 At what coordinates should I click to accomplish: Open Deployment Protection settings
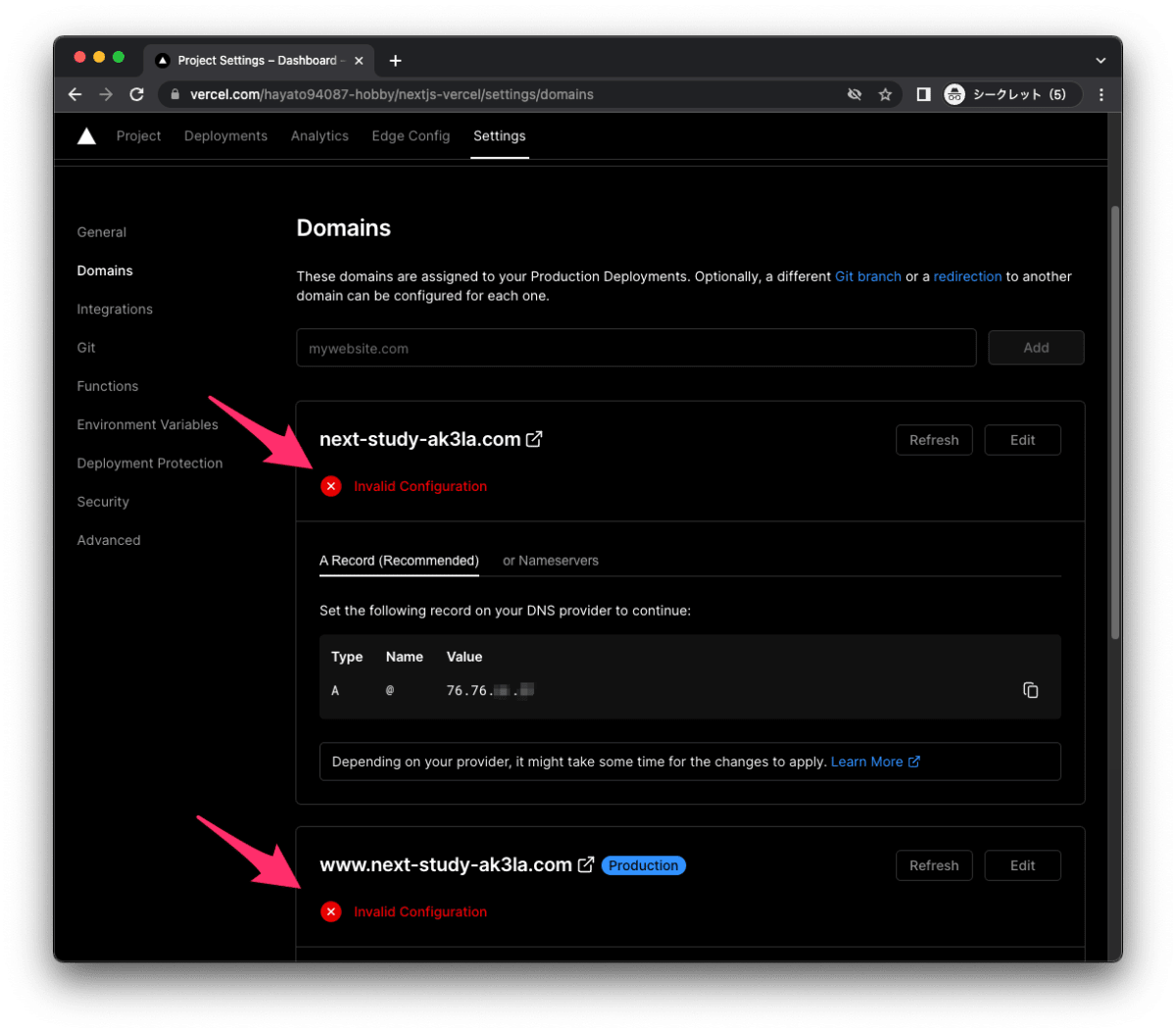pos(150,464)
